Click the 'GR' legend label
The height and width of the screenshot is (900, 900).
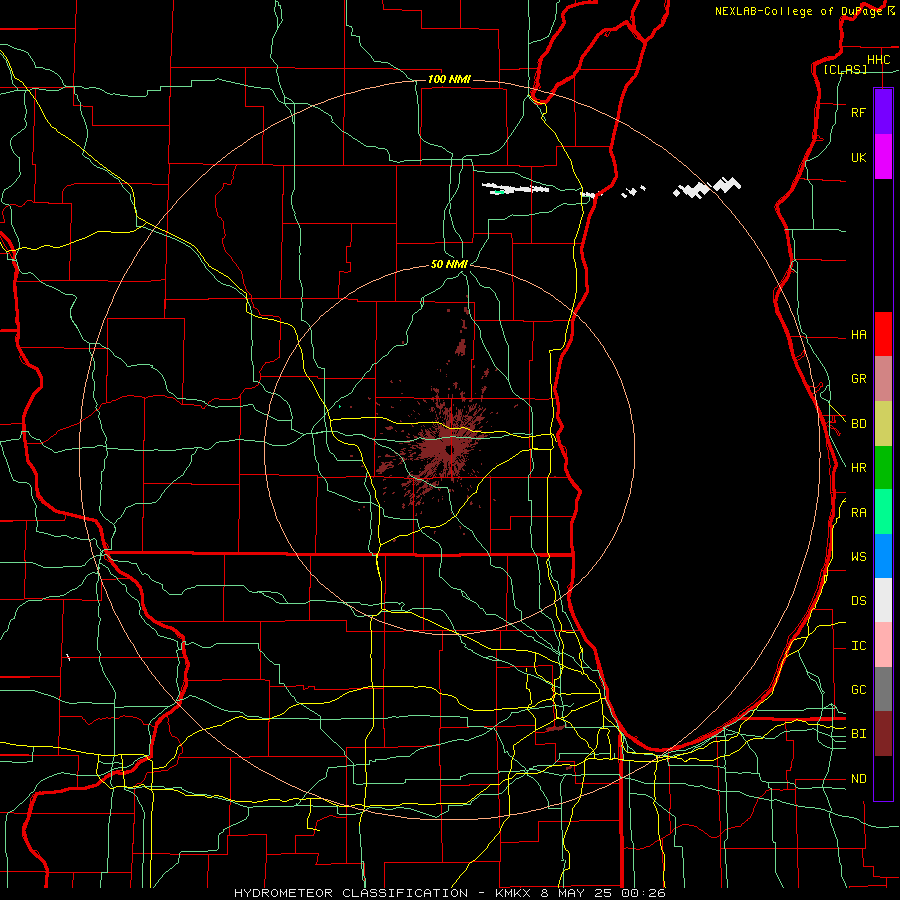(858, 379)
